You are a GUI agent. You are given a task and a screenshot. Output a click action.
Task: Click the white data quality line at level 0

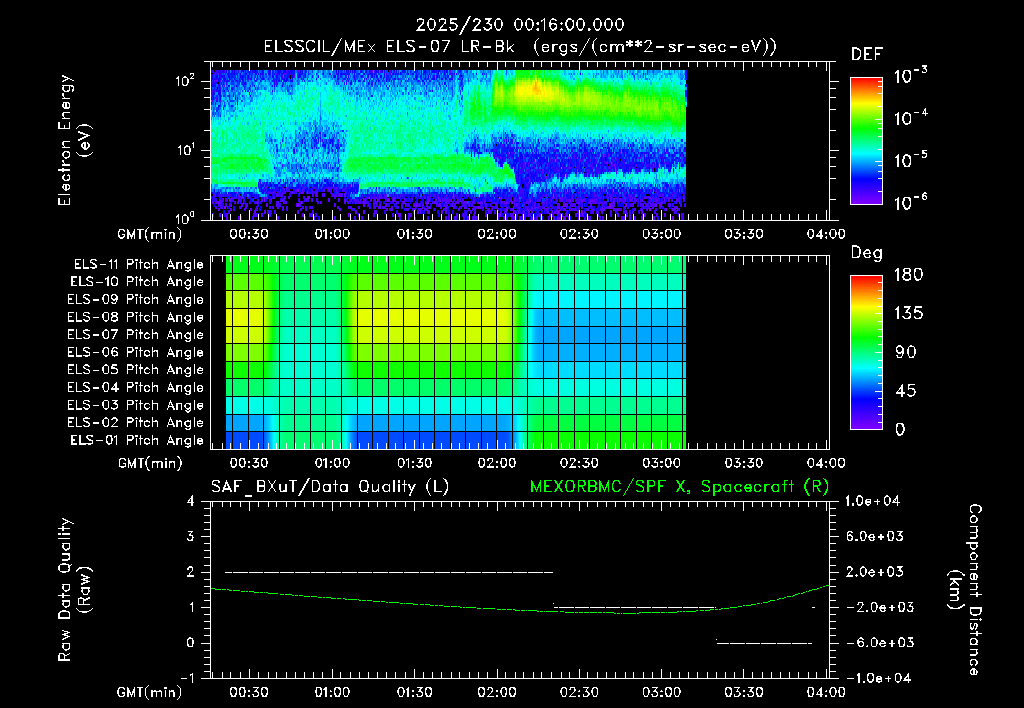[x=764, y=643]
